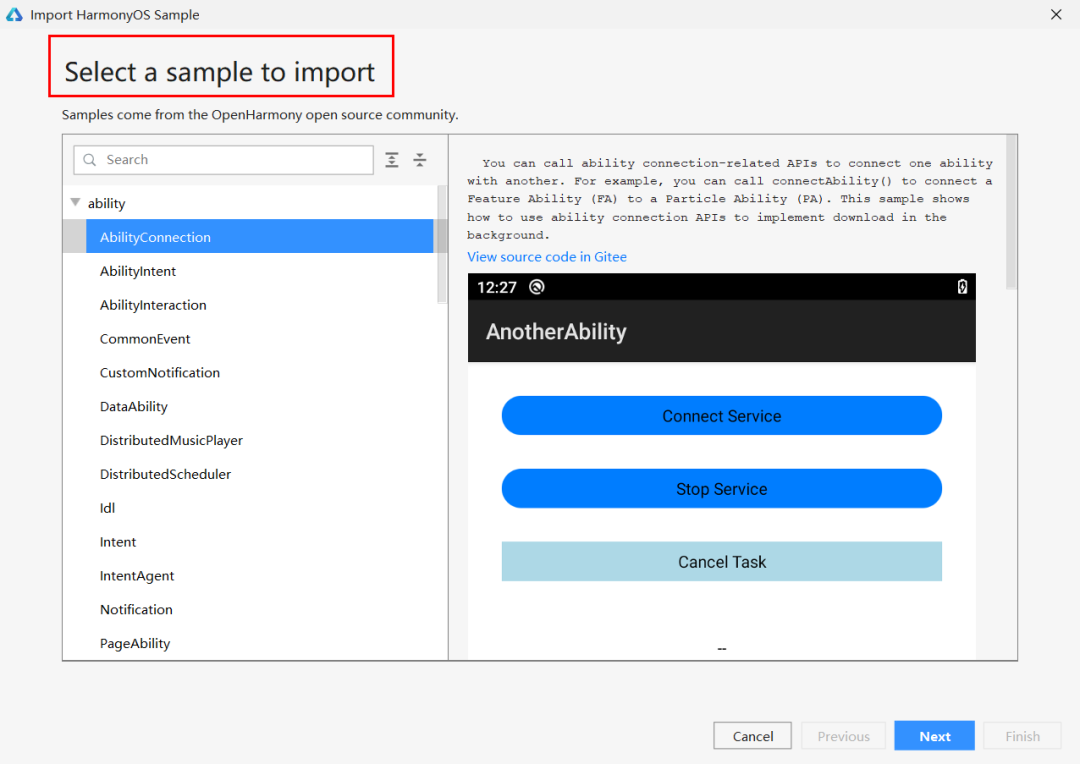Click the Cancel button
This screenshot has width=1080, height=764.
752,736
